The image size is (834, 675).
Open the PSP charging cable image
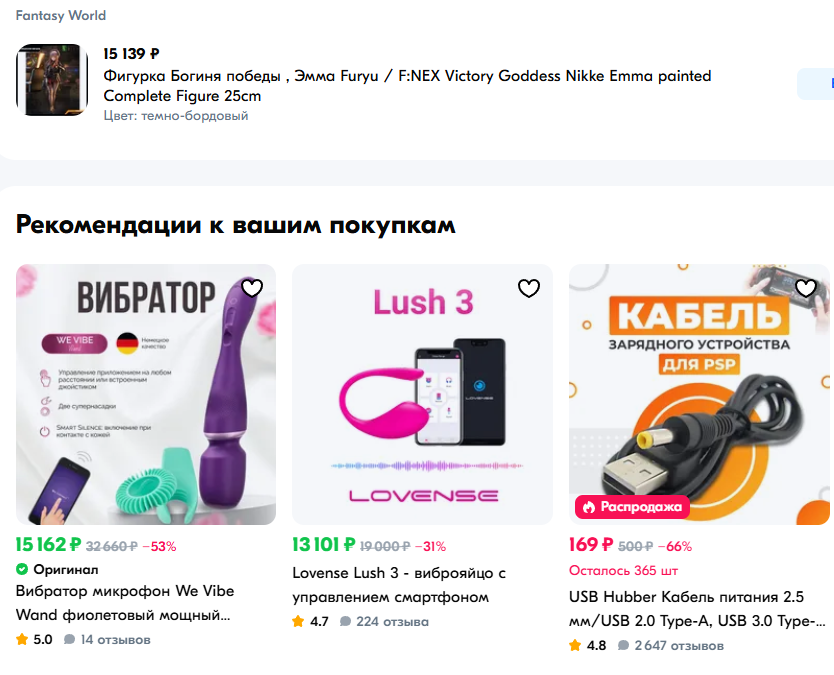pos(699,394)
